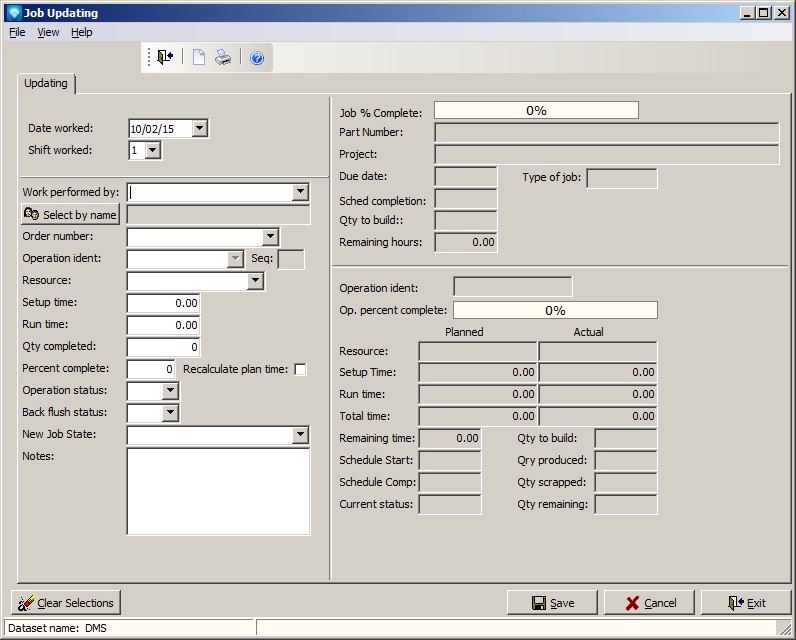Click the Exit button at bottom right
Image resolution: width=796 pixels, height=640 pixels.
tap(746, 603)
